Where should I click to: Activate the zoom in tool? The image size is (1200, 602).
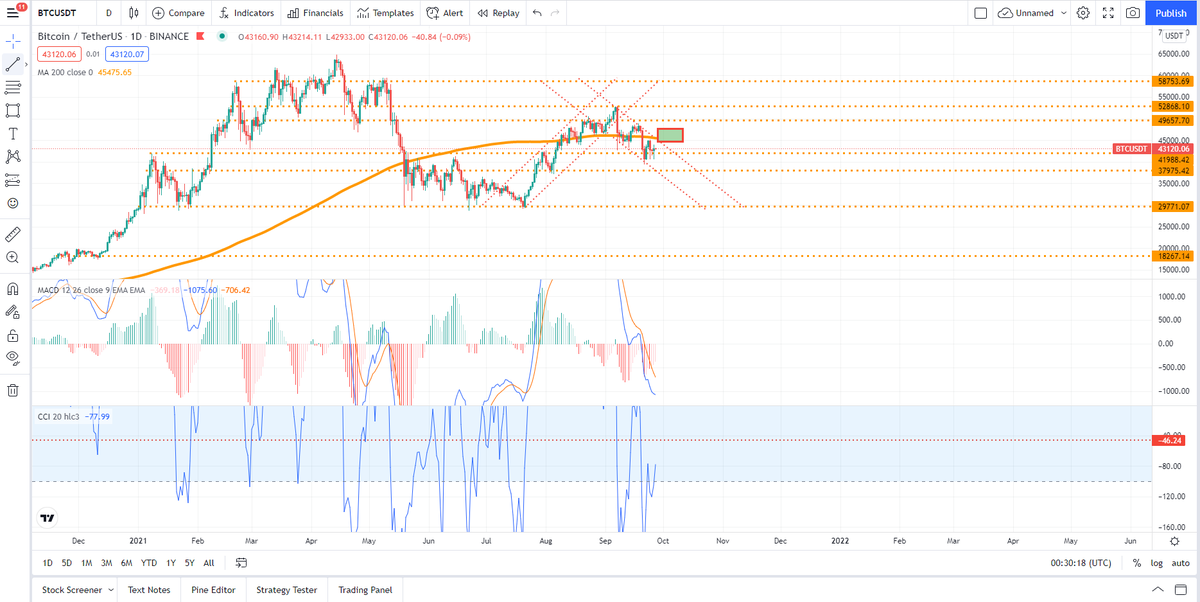13,257
